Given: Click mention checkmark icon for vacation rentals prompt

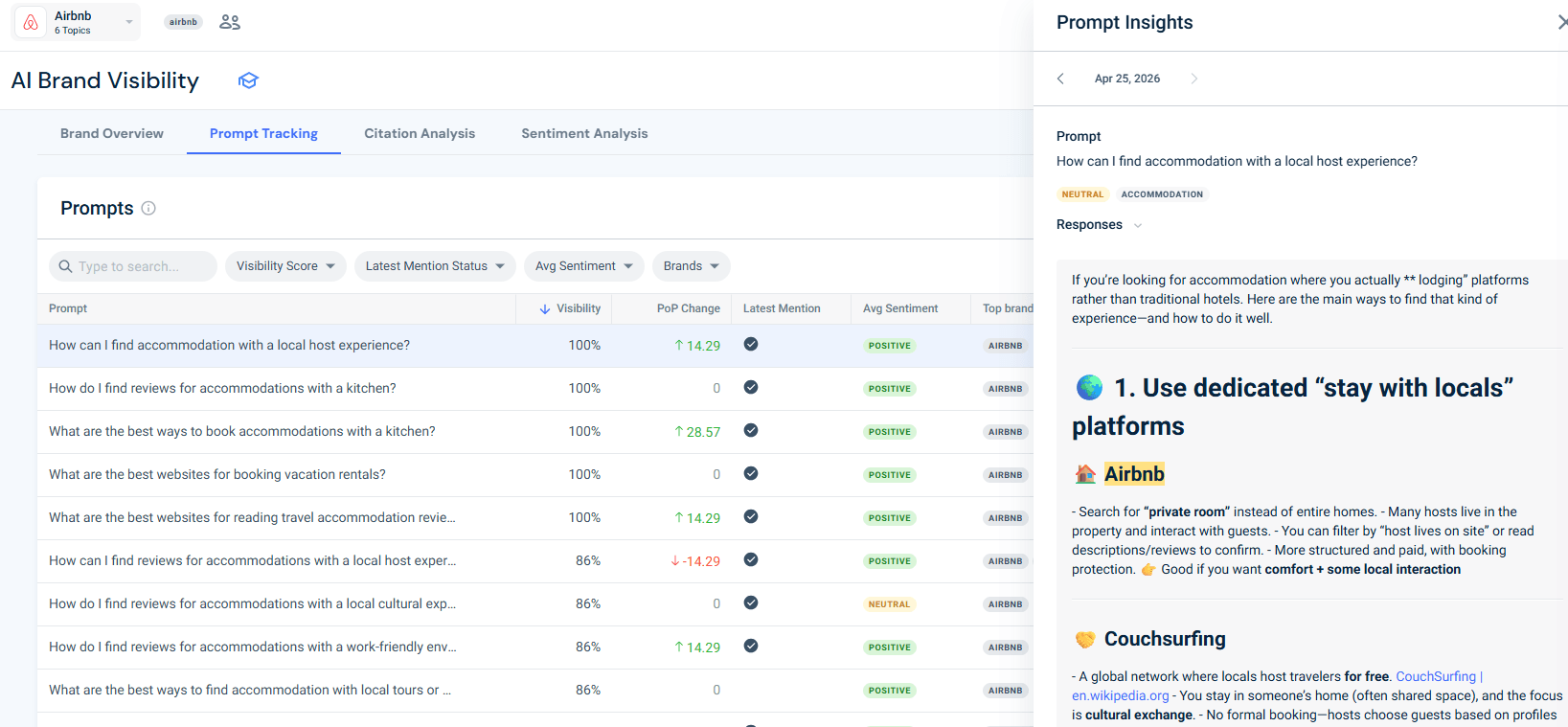Looking at the screenshot, I should click(751, 473).
